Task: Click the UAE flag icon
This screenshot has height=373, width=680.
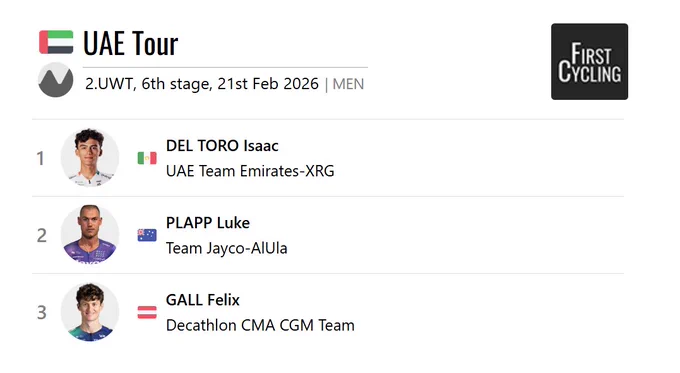Action: pyautogui.click(x=56, y=42)
